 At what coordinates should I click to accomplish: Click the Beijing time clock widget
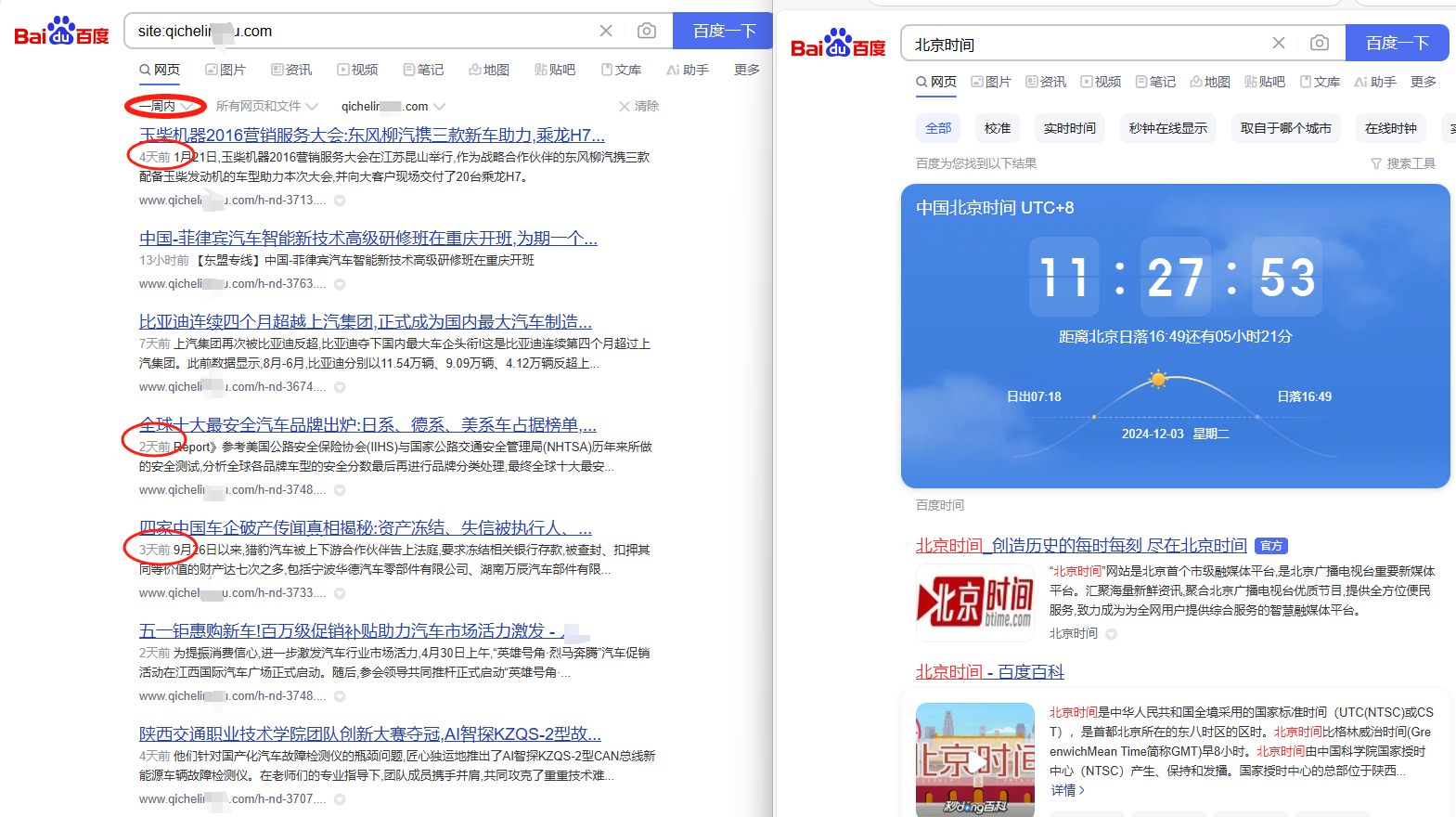[x=1175, y=336]
